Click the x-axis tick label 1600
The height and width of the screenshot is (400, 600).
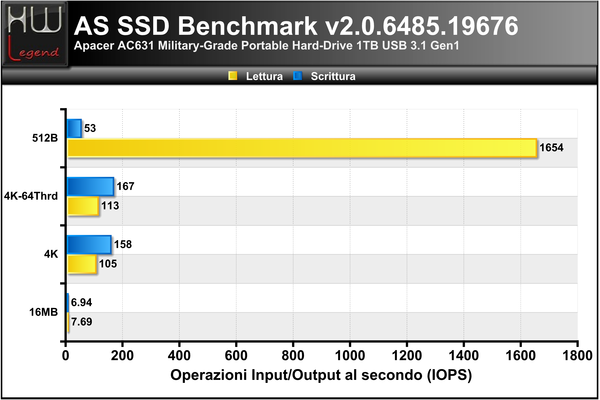pyautogui.click(x=520, y=356)
